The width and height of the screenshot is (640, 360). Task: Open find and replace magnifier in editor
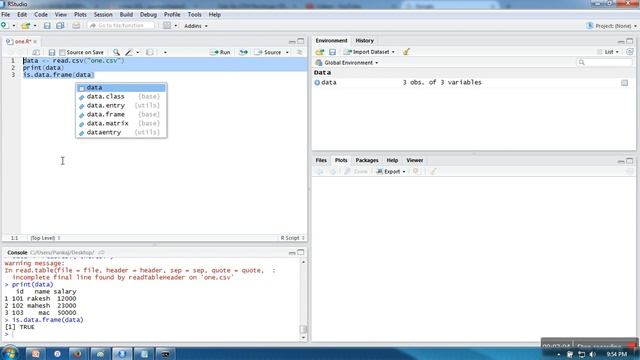[116, 52]
